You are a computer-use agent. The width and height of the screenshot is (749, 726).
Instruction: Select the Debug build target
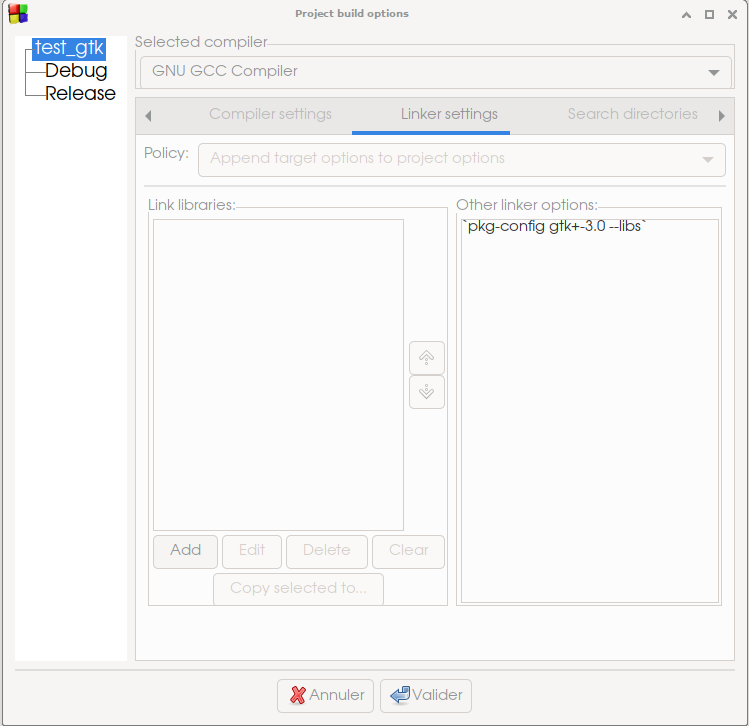pos(76,71)
